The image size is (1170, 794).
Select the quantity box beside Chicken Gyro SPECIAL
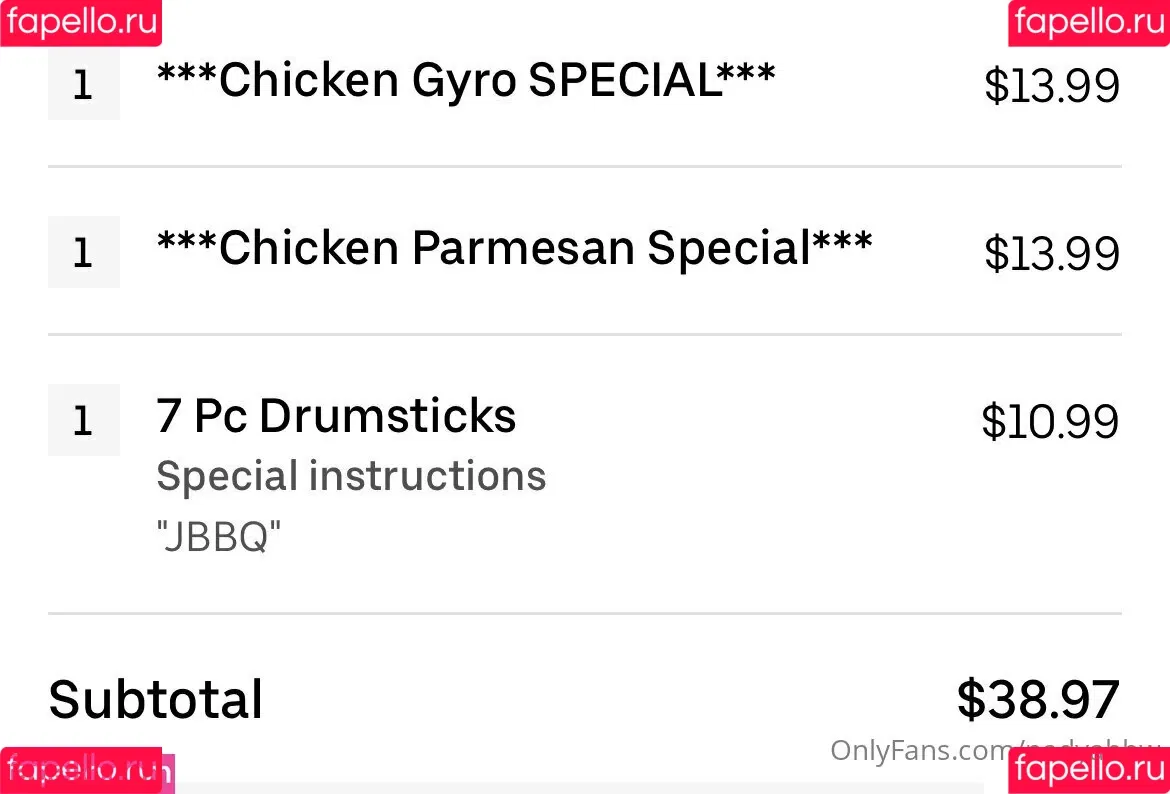coord(84,84)
